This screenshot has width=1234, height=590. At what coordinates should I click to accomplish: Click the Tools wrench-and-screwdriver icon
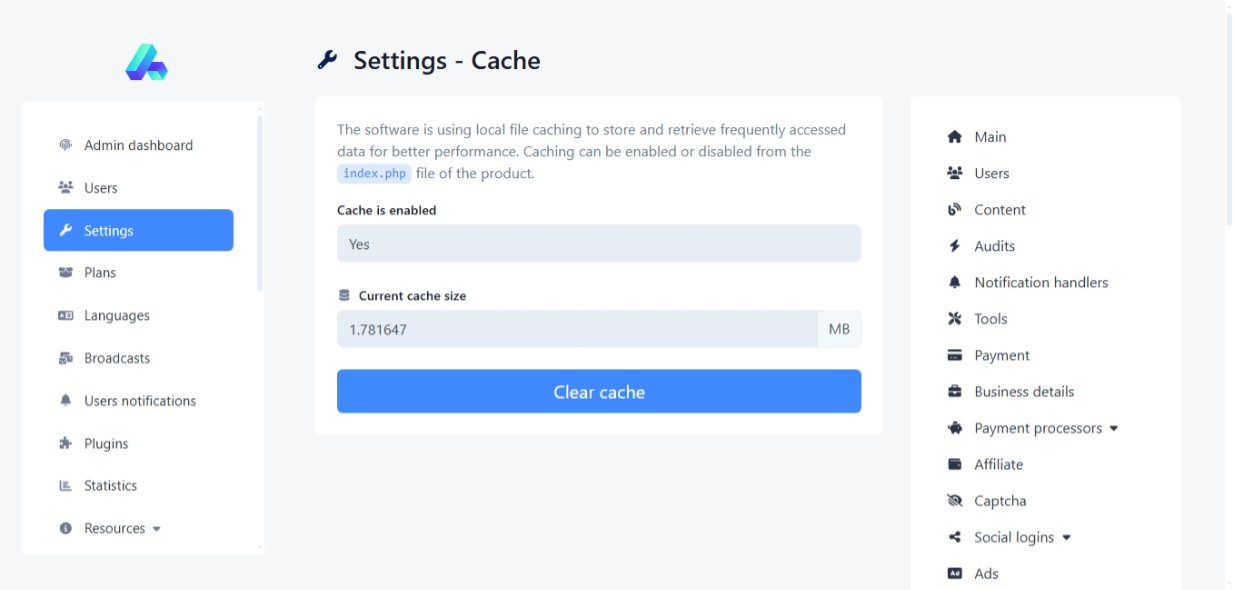click(954, 319)
